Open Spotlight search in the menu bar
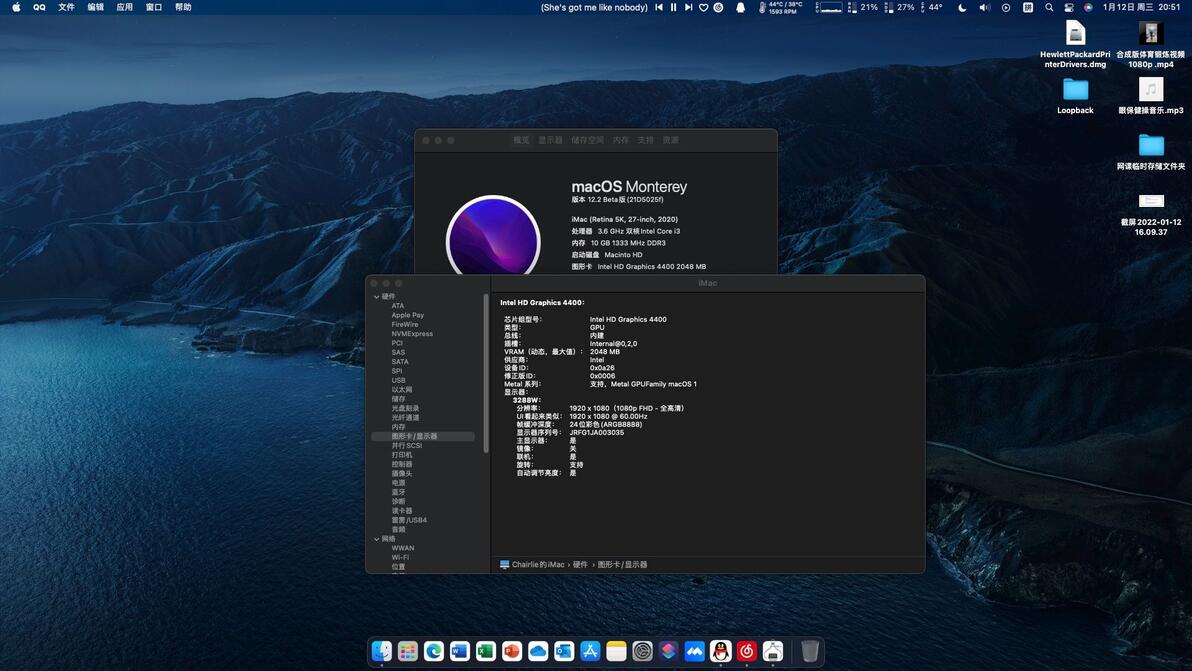The image size is (1192, 671). (1049, 7)
